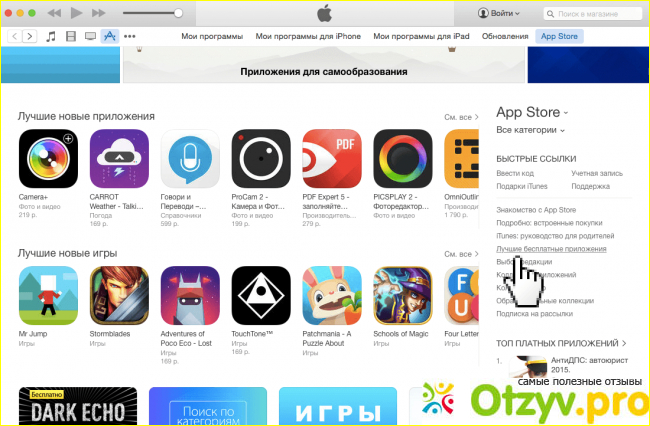Click the play button
The height and width of the screenshot is (426, 650).
coord(76,13)
